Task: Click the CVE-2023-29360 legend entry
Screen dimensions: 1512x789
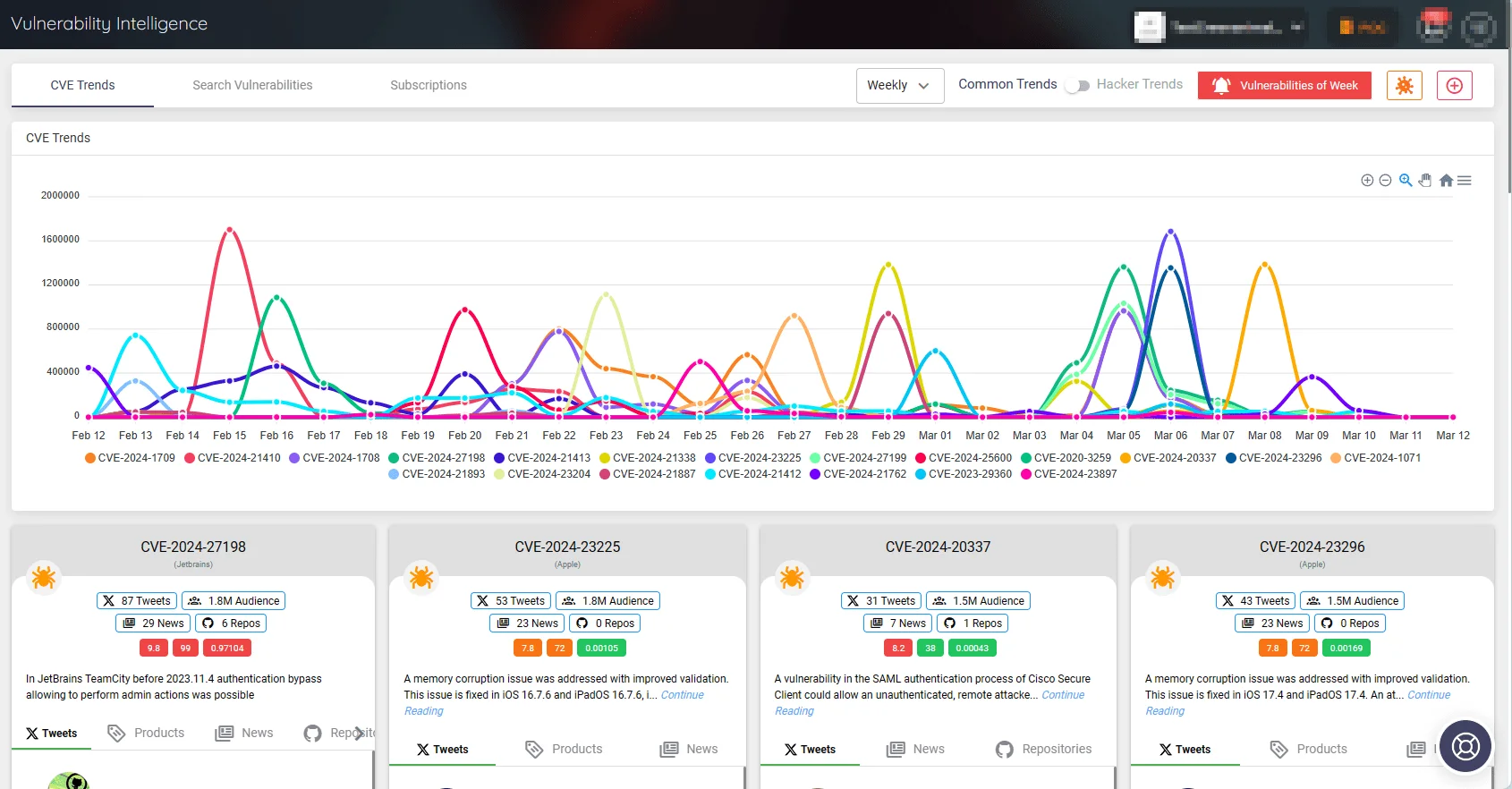Action: 964,474
